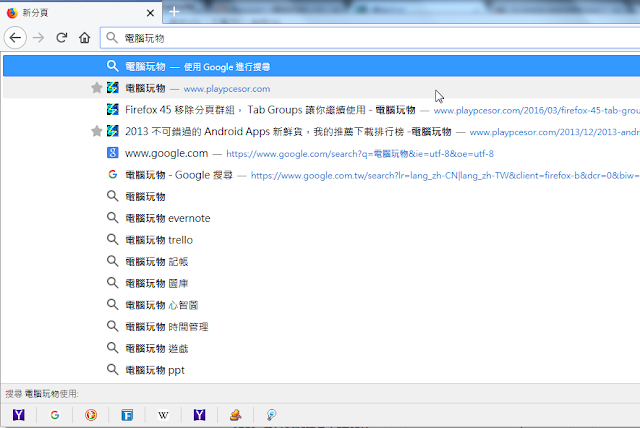Click the forward arrow navigation button

coord(38,38)
